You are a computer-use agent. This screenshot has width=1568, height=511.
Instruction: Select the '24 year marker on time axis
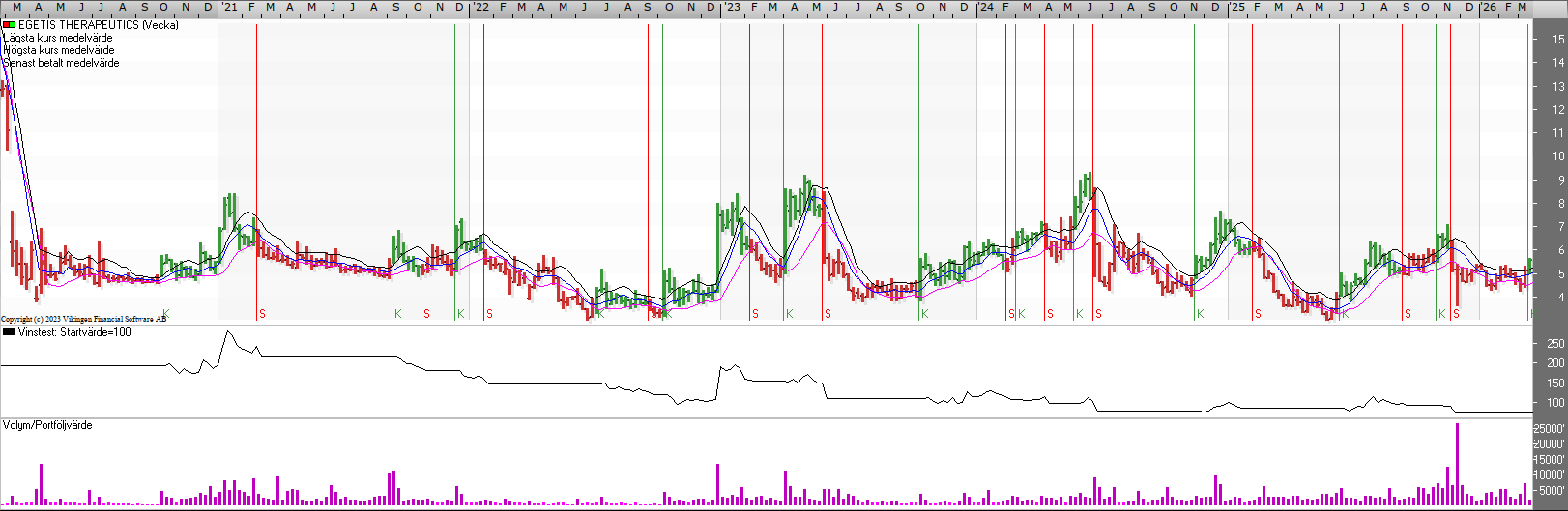click(985, 8)
